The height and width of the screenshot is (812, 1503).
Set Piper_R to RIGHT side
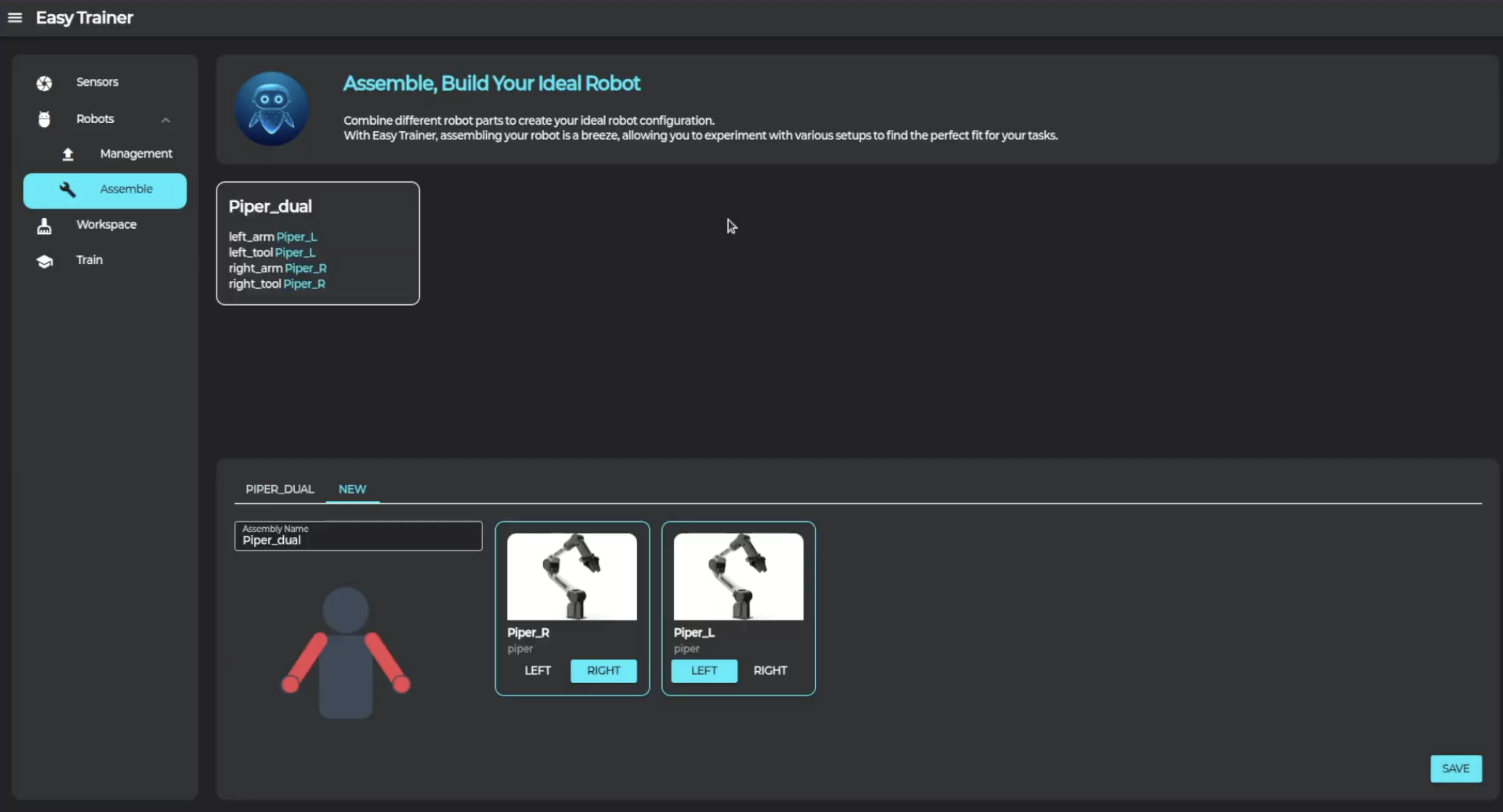click(x=603, y=670)
